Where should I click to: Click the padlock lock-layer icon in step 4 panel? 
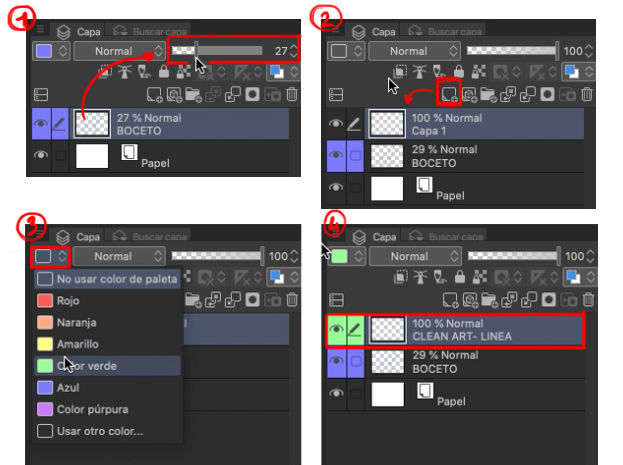(x=460, y=277)
